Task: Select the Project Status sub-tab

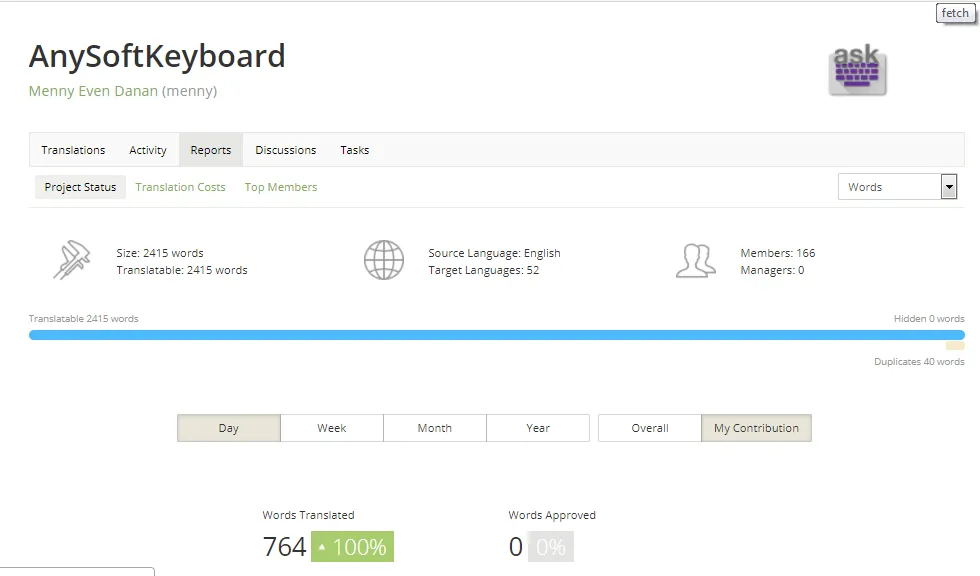Action: click(80, 187)
